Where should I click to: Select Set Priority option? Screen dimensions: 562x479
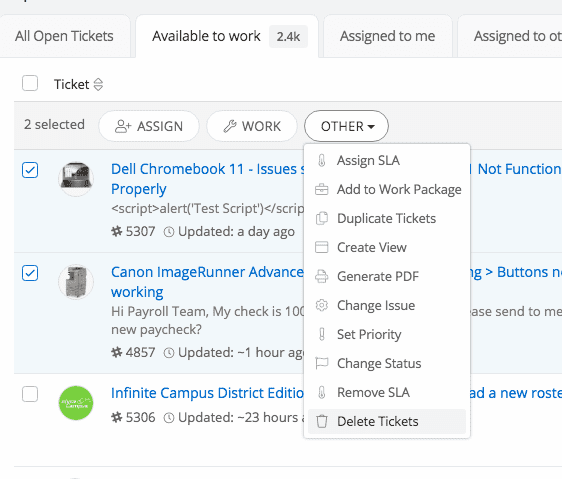[387, 335]
